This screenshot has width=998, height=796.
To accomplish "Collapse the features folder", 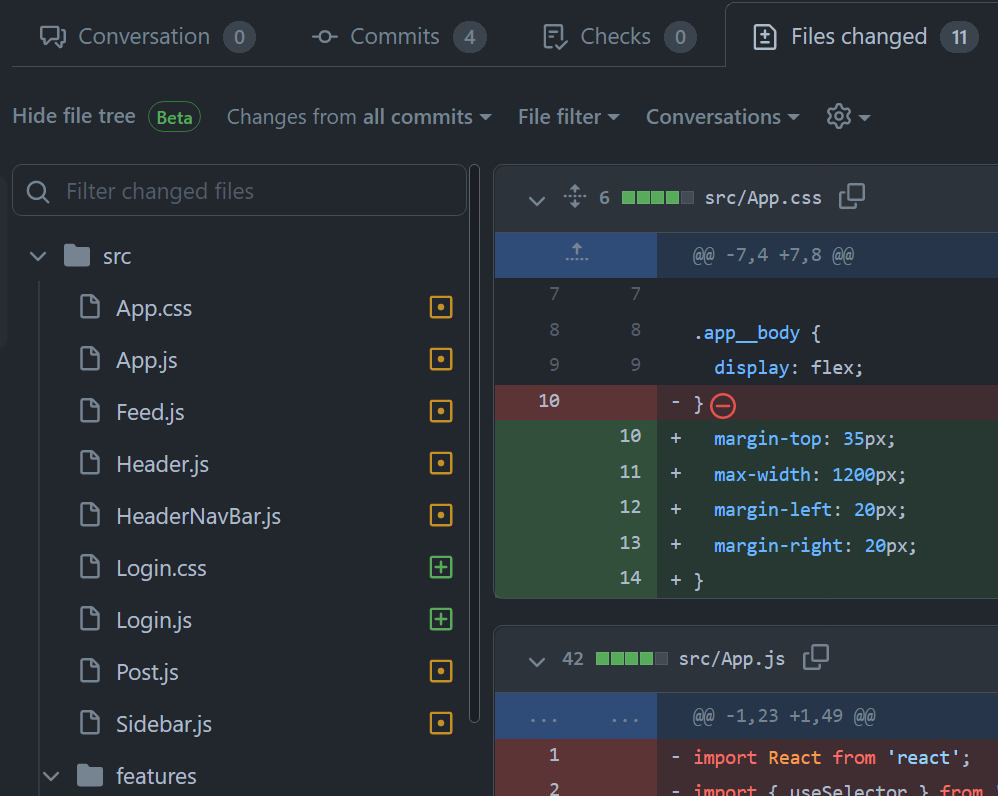I will coord(51,776).
